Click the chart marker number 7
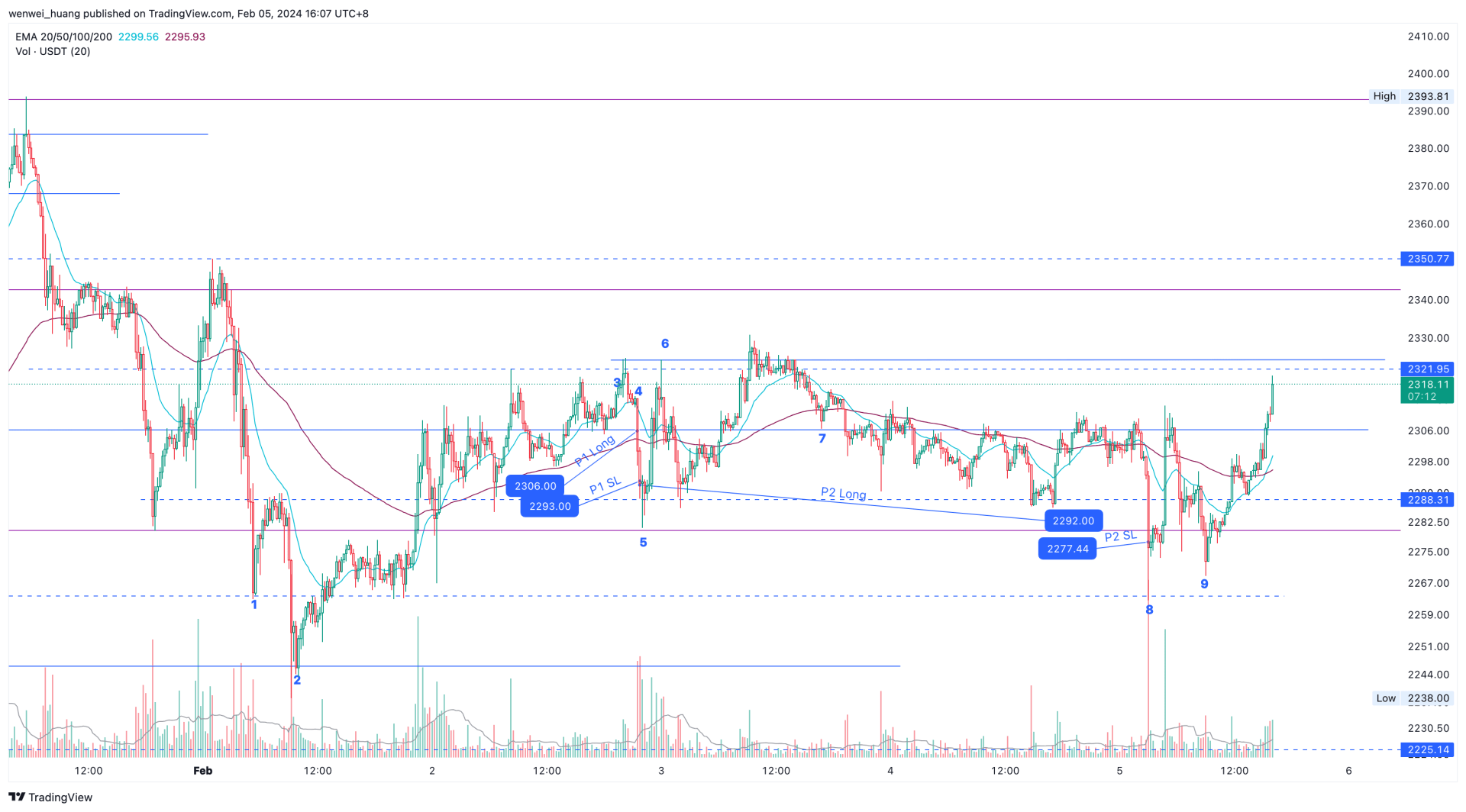Viewport: 1466px width, 812px height. 822,439
